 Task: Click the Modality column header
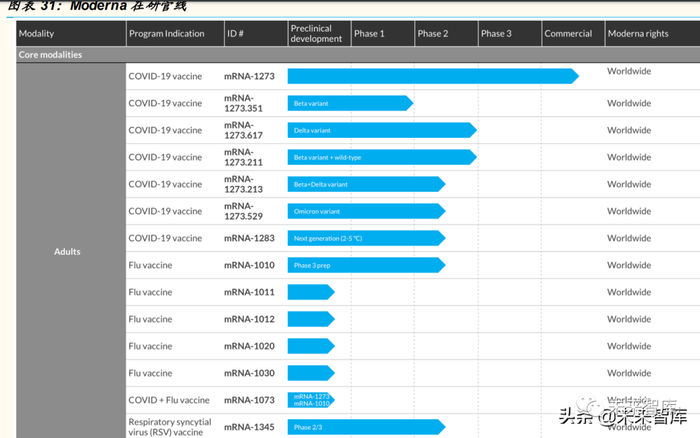tap(71, 33)
